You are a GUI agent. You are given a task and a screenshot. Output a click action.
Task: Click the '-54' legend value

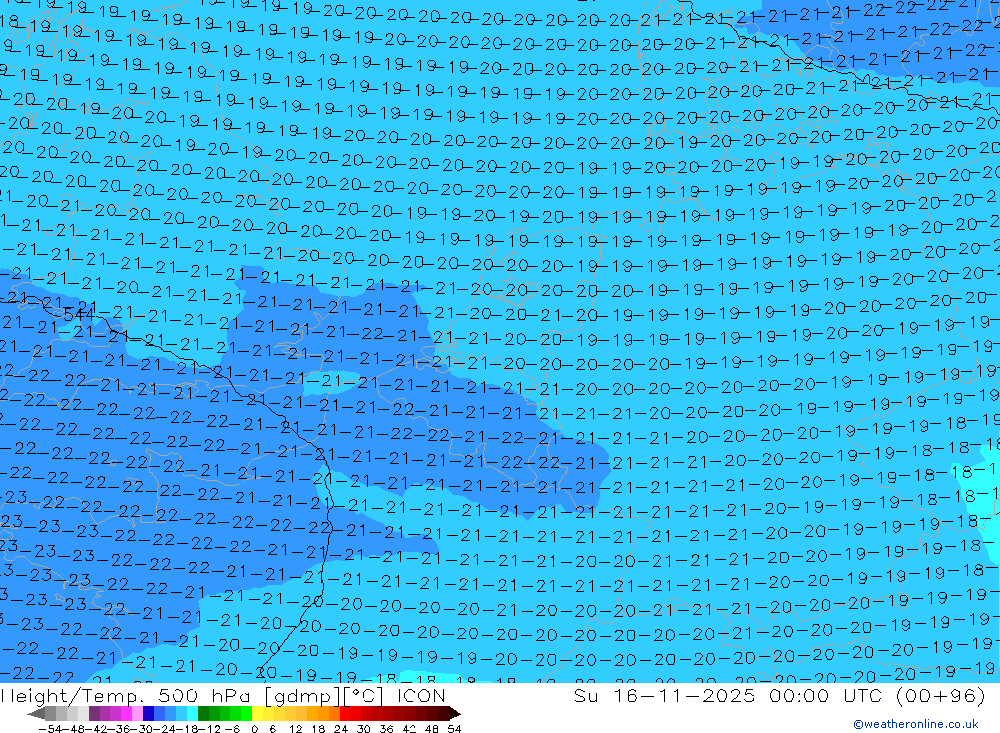point(51,729)
